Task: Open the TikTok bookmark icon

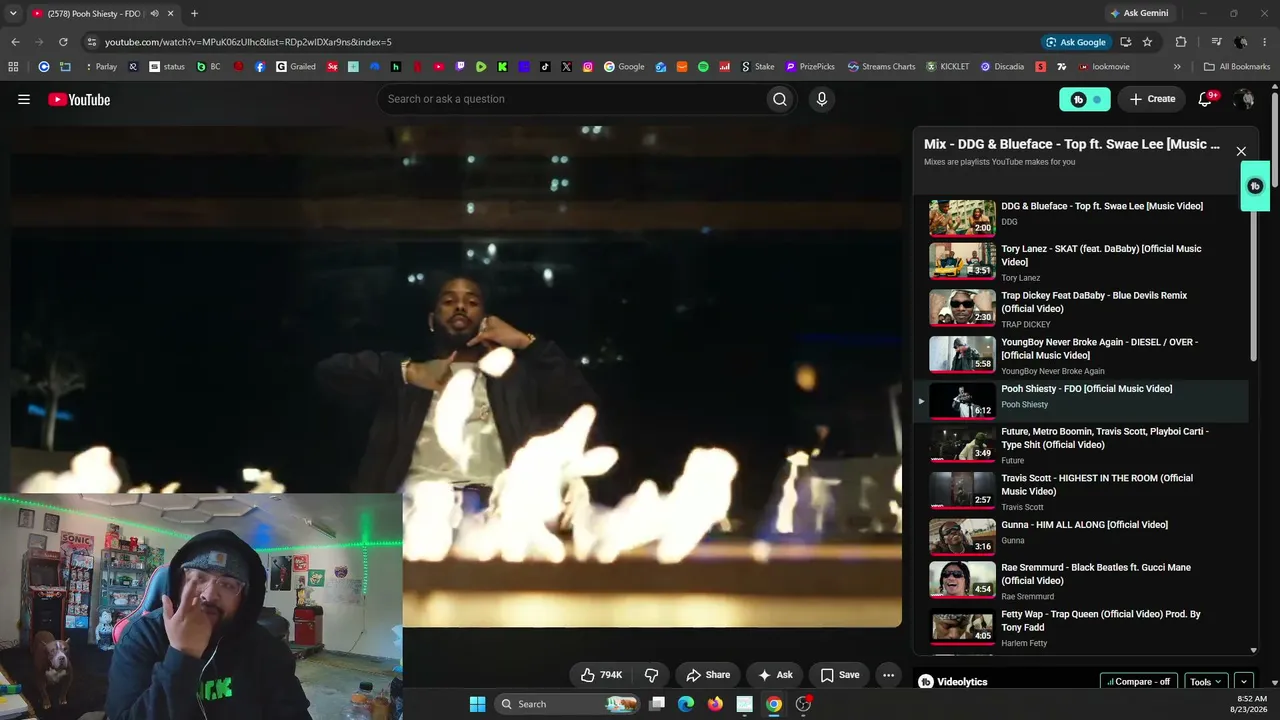Action: 545,67
